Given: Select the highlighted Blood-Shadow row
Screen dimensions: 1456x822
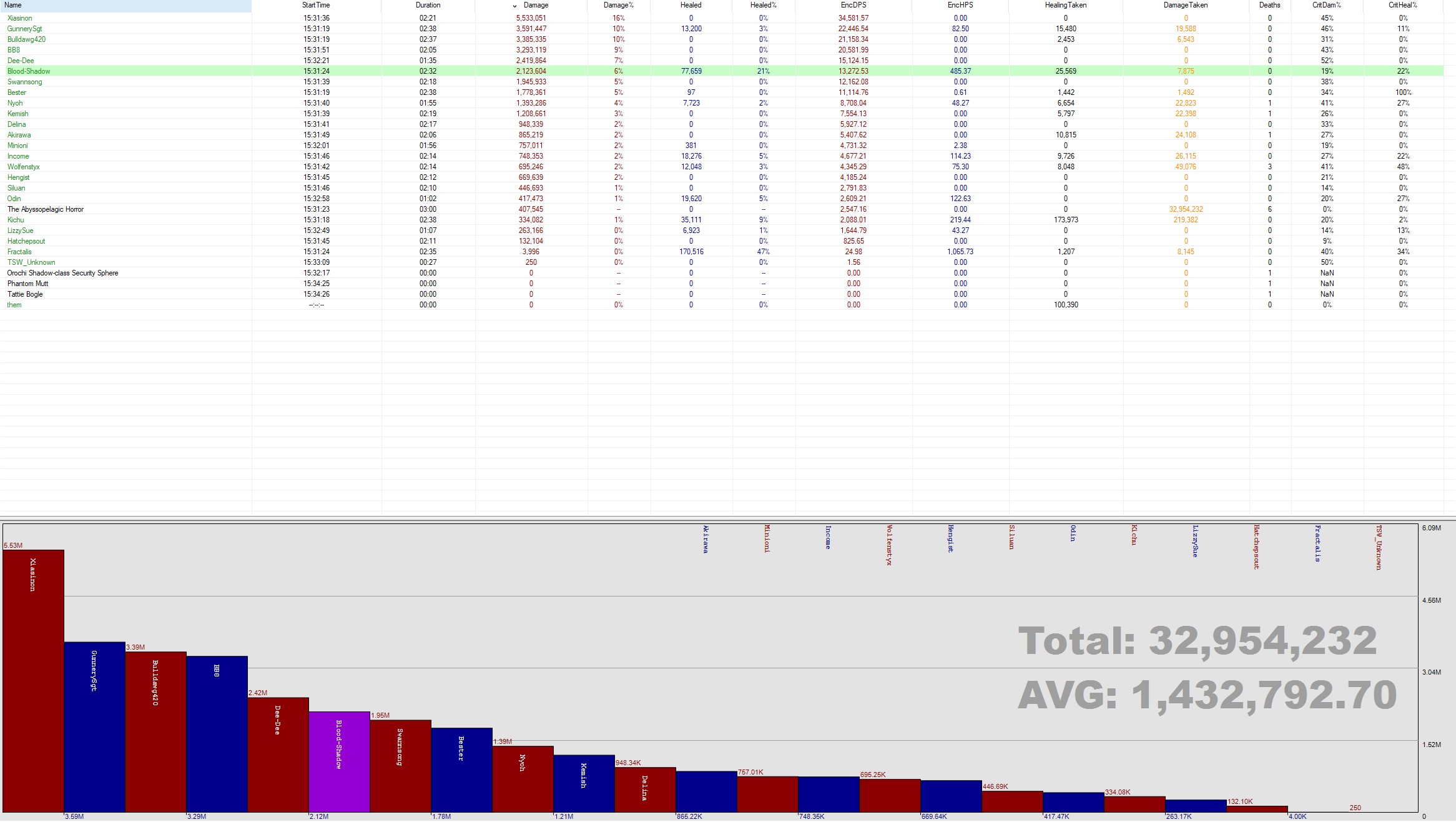Looking at the screenshot, I should click(x=29, y=71).
